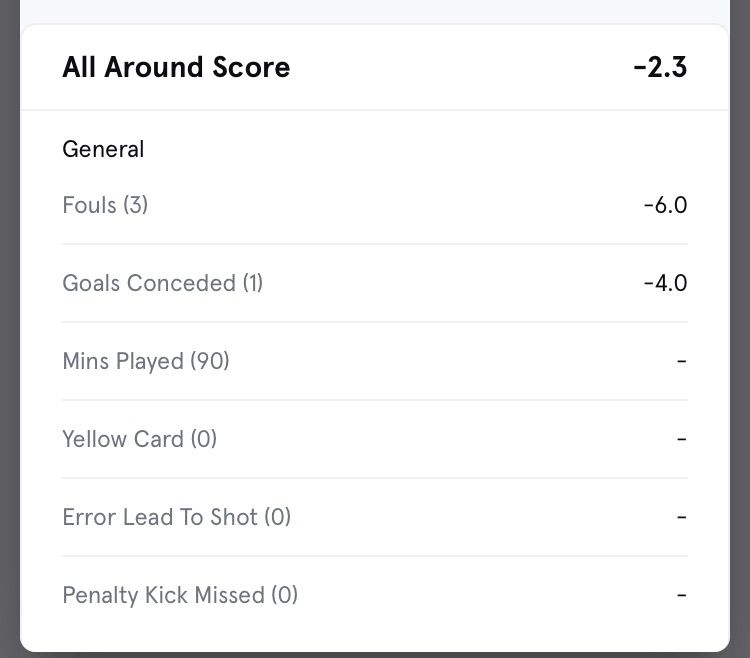The image size is (750, 658).
Task: Click the divider between Fouls and Goals Conceded
Action: click(375, 244)
